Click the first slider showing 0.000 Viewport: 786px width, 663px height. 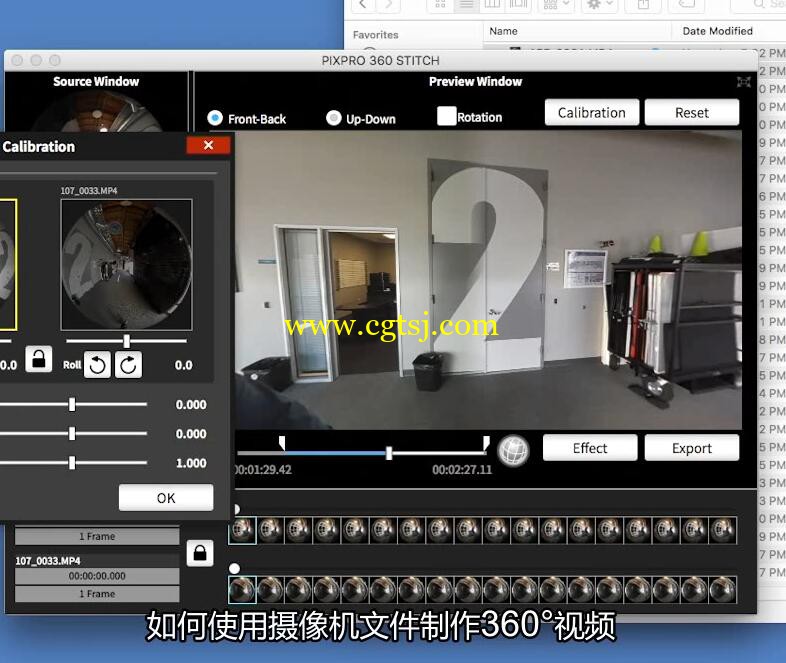tap(73, 404)
